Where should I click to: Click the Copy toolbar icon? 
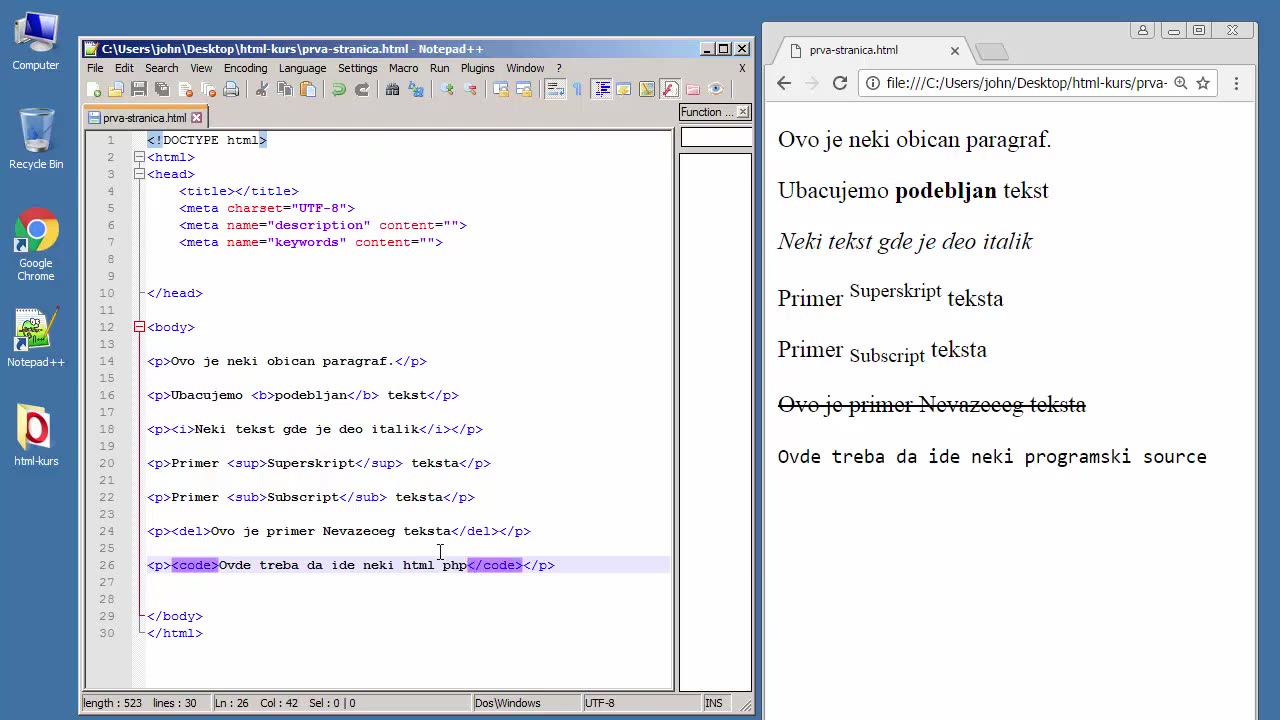[x=285, y=89]
